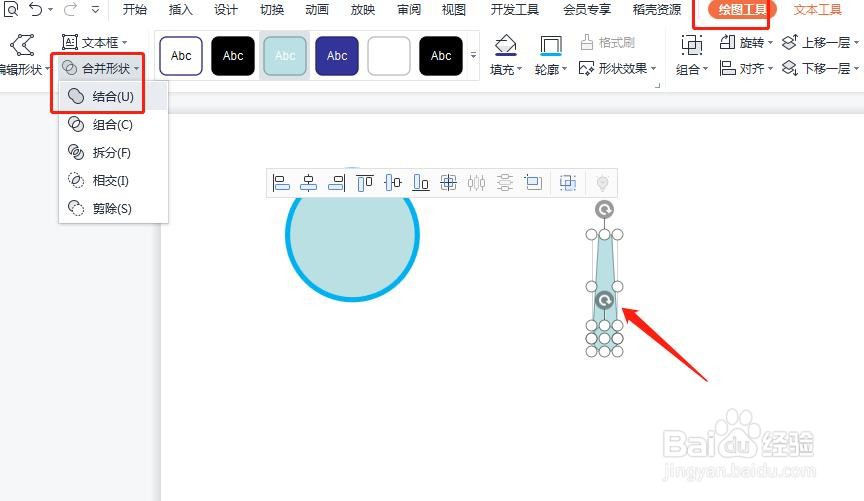Screen dimensions: 864x501
Task: Open the 开始 ribbon tab
Action: click(134, 9)
